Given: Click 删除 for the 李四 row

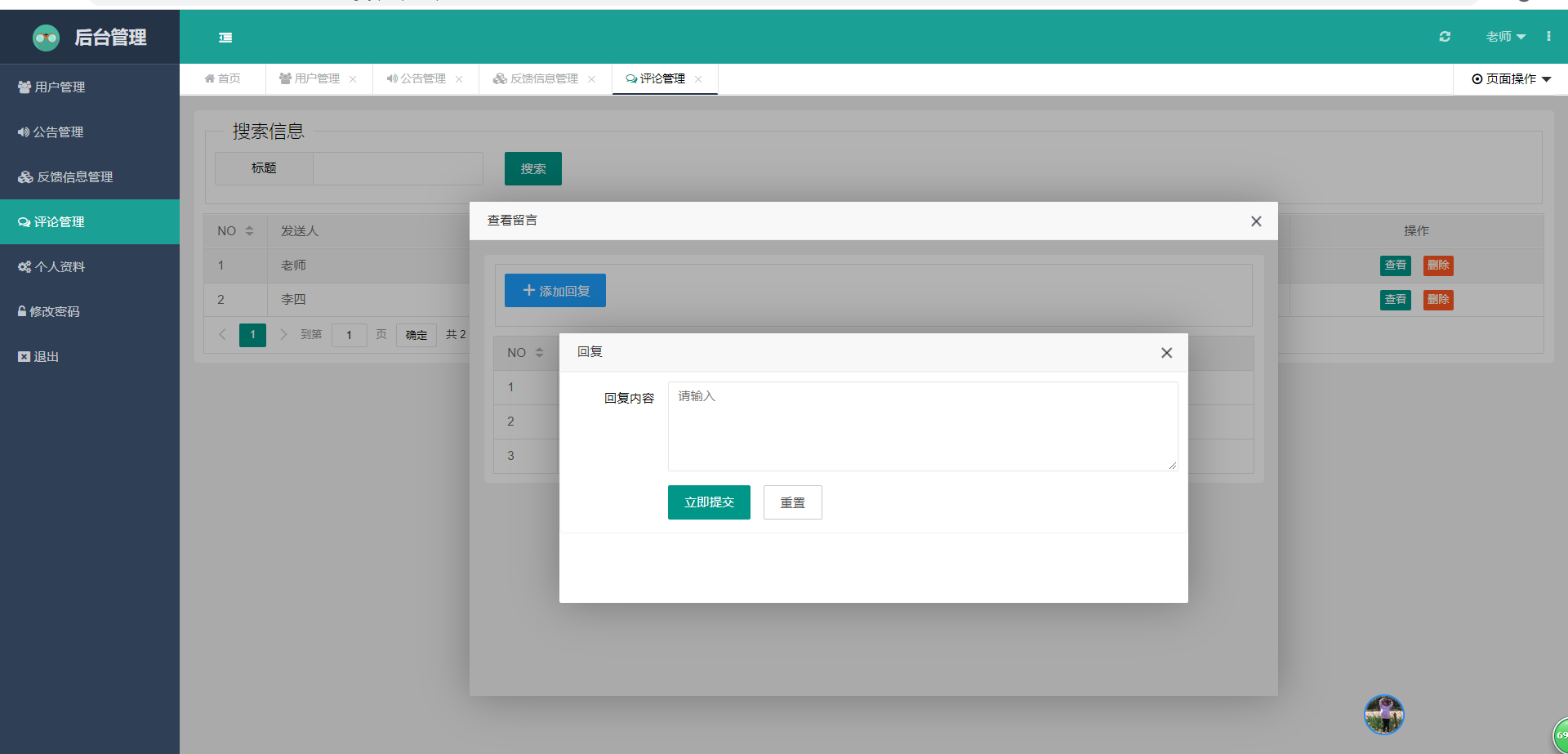Looking at the screenshot, I should coord(1438,300).
